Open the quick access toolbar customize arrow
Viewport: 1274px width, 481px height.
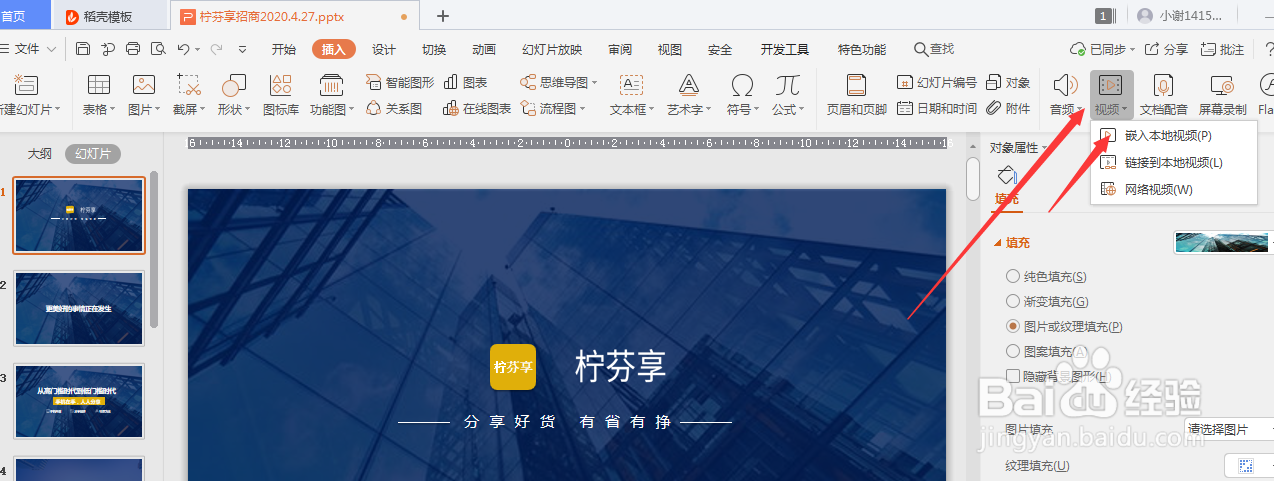pyautogui.click(x=242, y=49)
